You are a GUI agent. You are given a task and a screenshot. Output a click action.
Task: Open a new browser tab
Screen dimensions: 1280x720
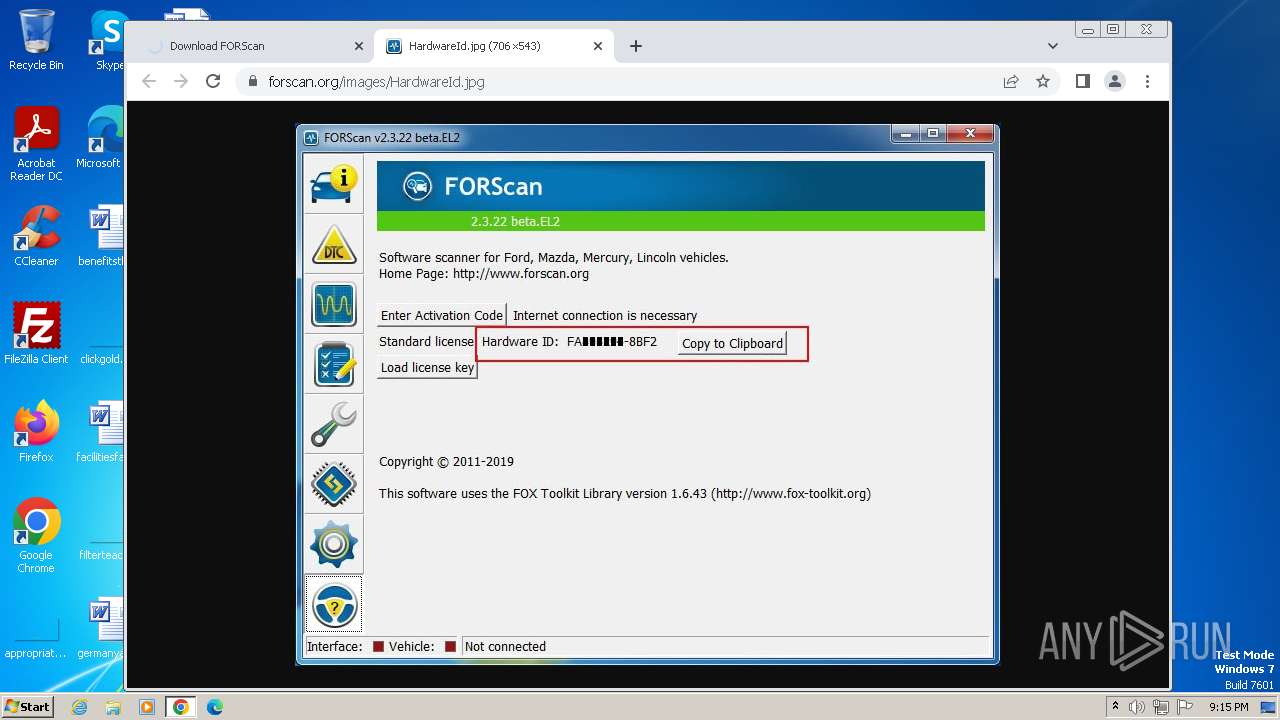(635, 46)
